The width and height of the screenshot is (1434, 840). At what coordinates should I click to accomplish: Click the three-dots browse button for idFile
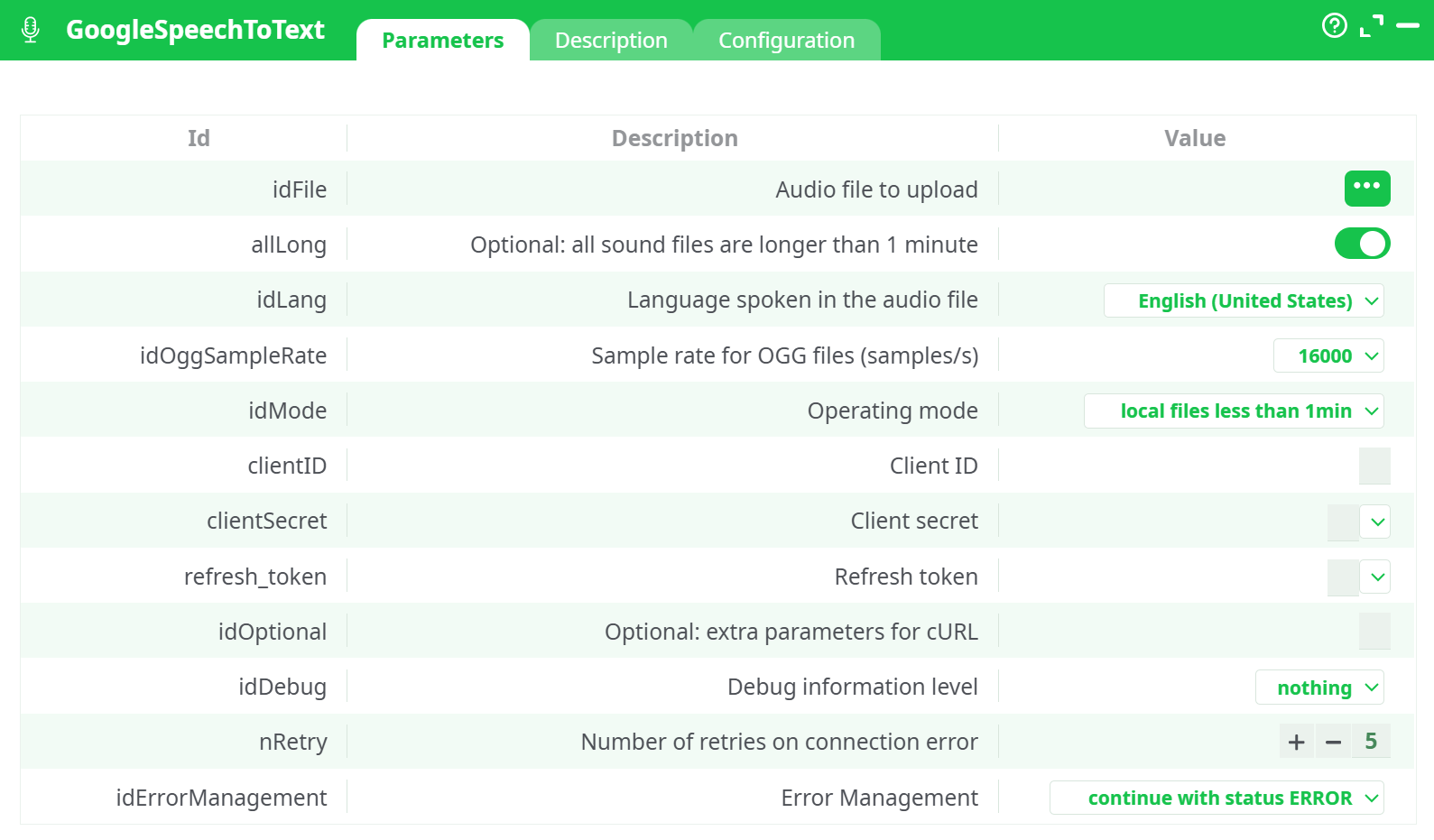click(x=1366, y=189)
